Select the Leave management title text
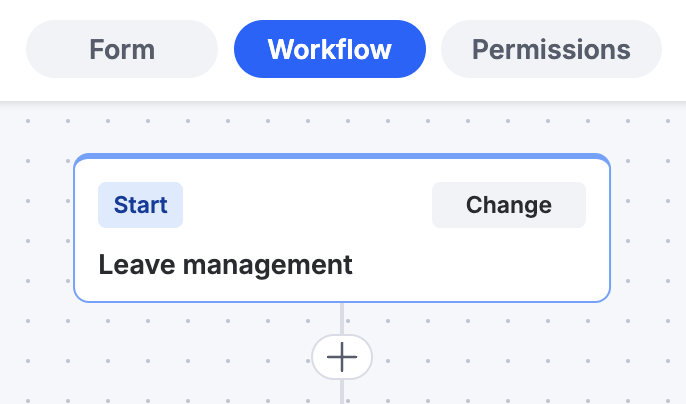The width and height of the screenshot is (686, 404). [225, 265]
